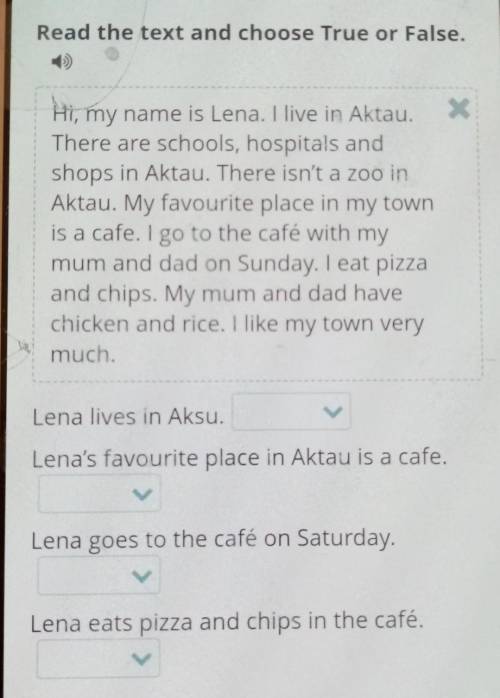
Task: Click chevron arrow below pizza and chips statement
Action: pyautogui.click(x=142, y=659)
